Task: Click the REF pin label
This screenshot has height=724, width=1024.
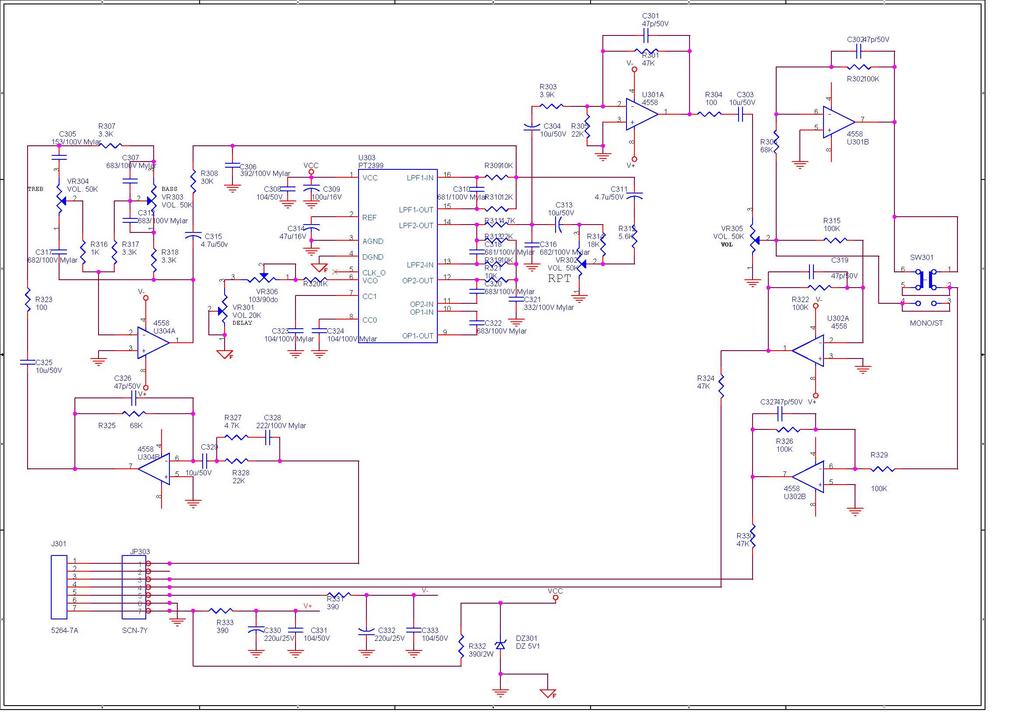Action: click(369, 217)
